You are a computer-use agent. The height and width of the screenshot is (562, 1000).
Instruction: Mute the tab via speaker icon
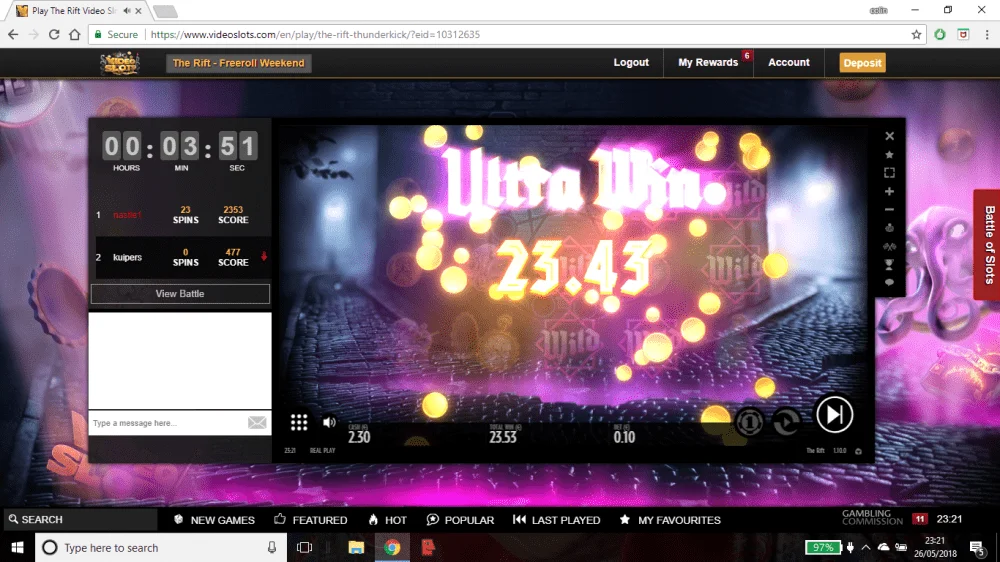(126, 11)
